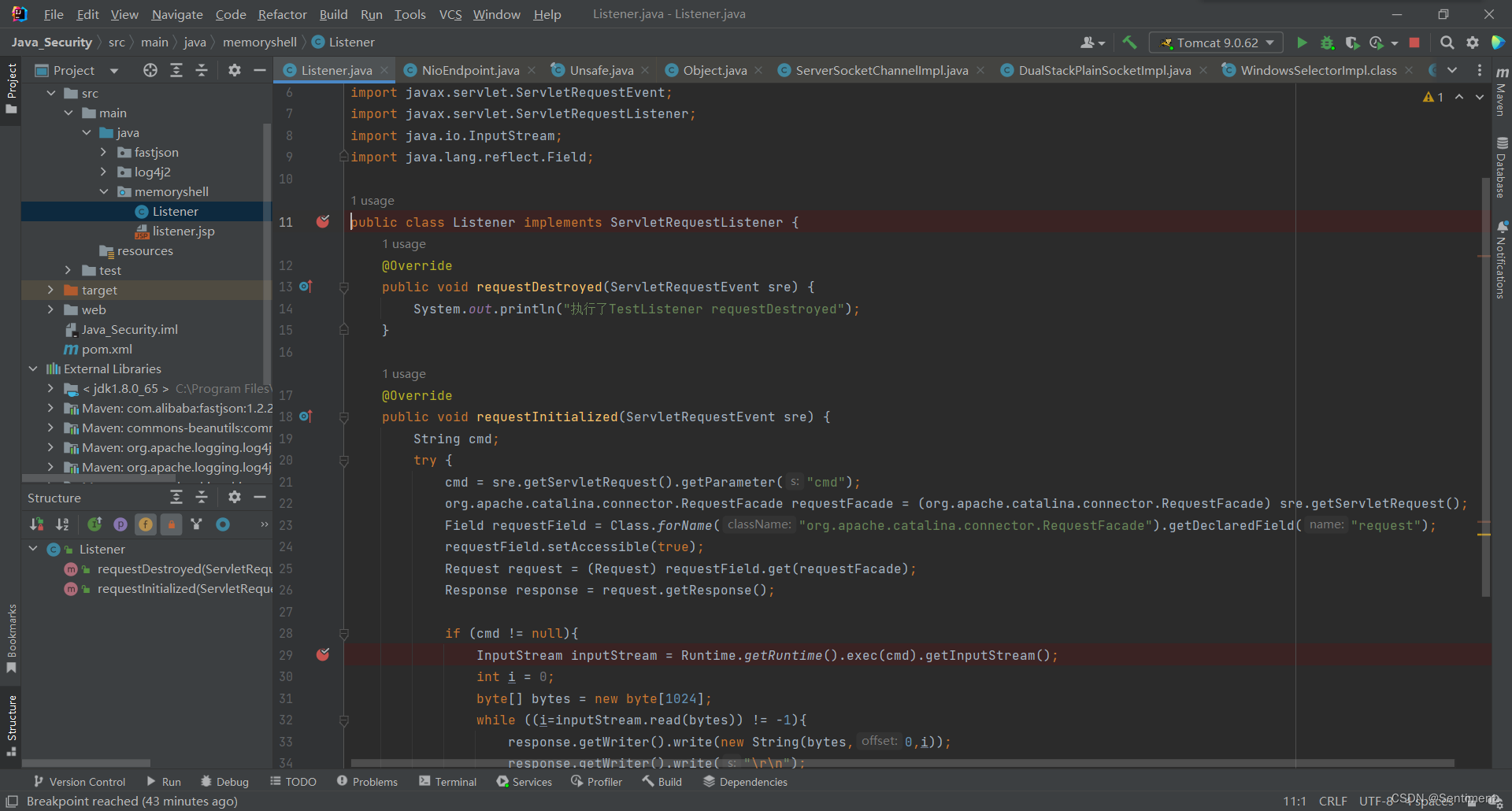Open the VCS menu
Viewport: 1512px width, 811px height.
tap(450, 14)
